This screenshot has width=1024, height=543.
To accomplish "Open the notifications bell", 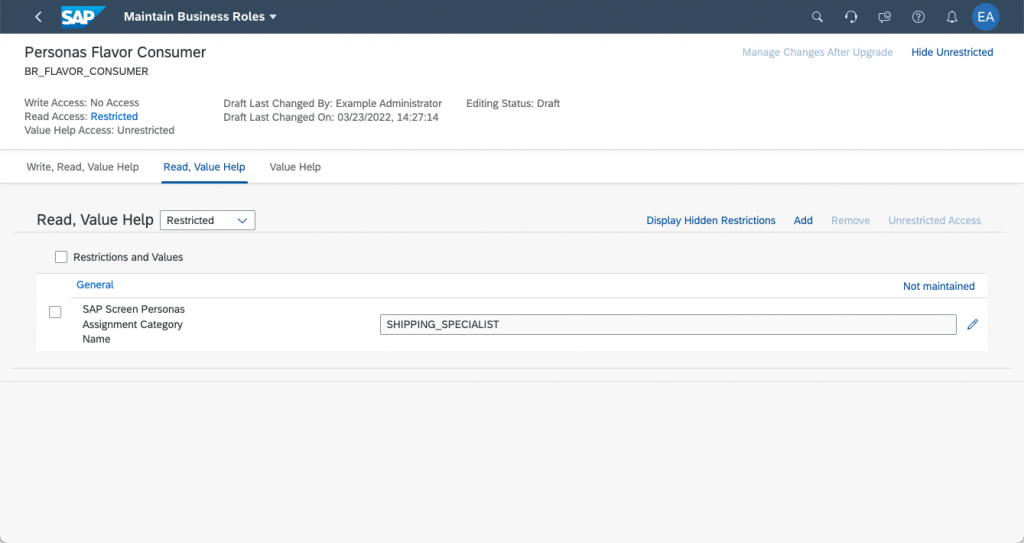I will pyautogui.click(x=952, y=17).
